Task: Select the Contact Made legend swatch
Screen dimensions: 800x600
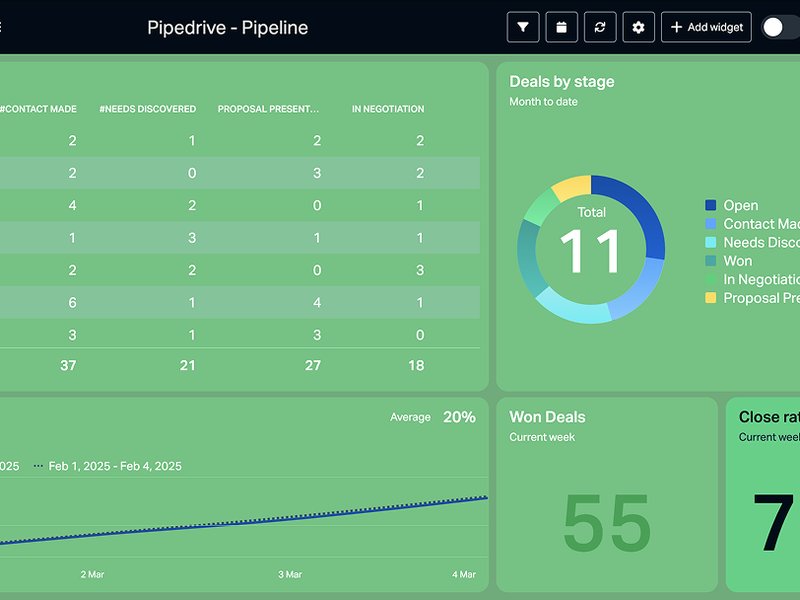Action: 710,224
